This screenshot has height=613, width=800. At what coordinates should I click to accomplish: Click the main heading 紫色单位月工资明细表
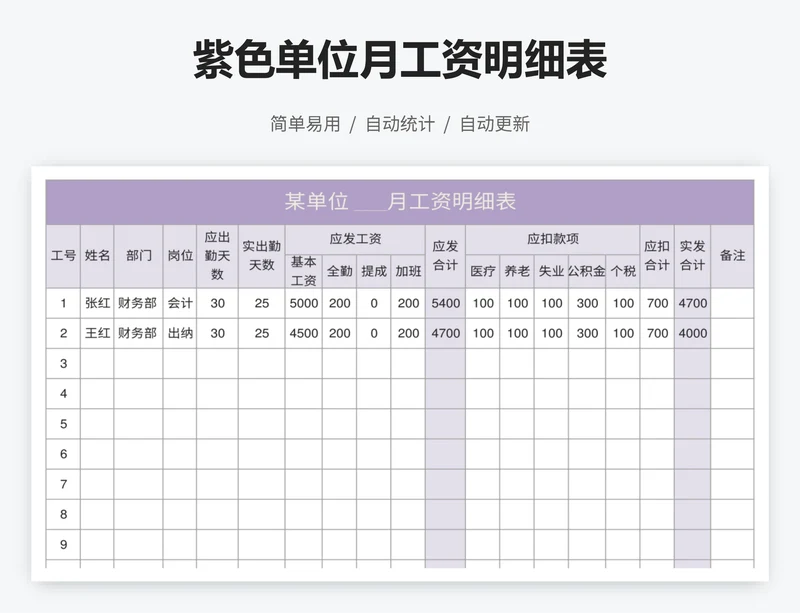pos(400,60)
